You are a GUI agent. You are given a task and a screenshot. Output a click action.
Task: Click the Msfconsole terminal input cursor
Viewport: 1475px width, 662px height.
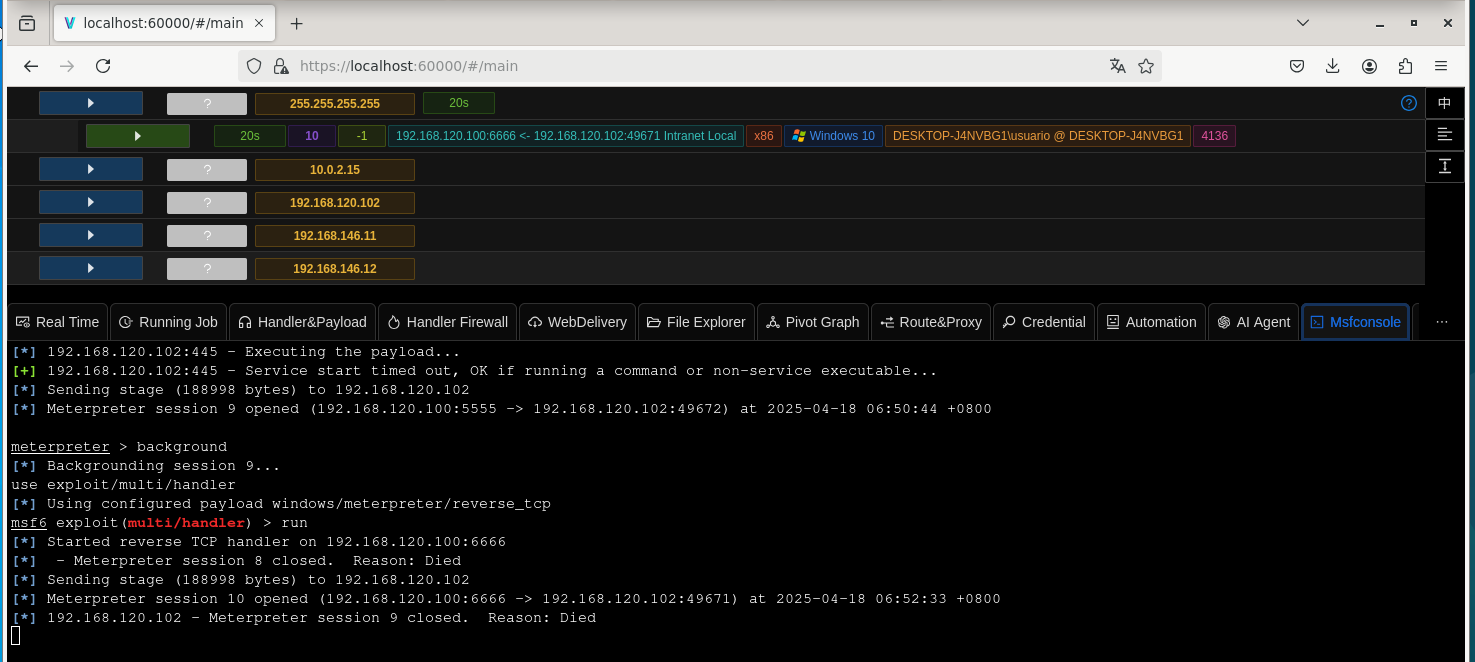click(x=15, y=636)
